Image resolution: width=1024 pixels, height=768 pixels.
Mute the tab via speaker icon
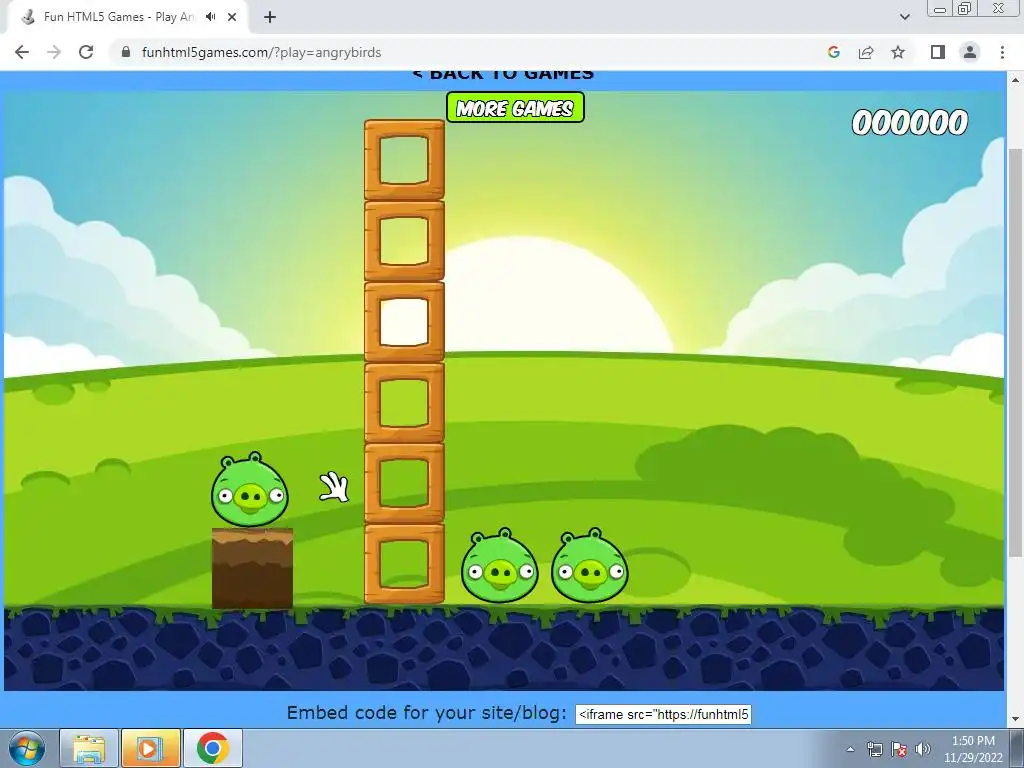click(x=210, y=17)
